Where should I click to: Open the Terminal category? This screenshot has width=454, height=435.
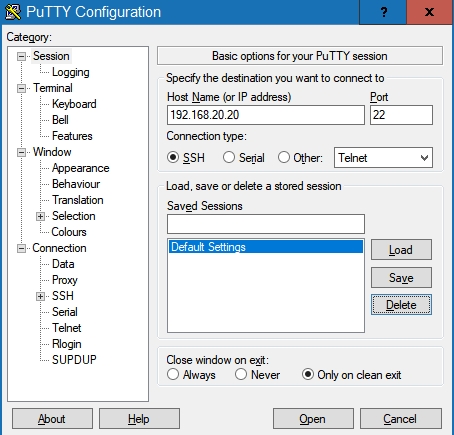(53, 88)
